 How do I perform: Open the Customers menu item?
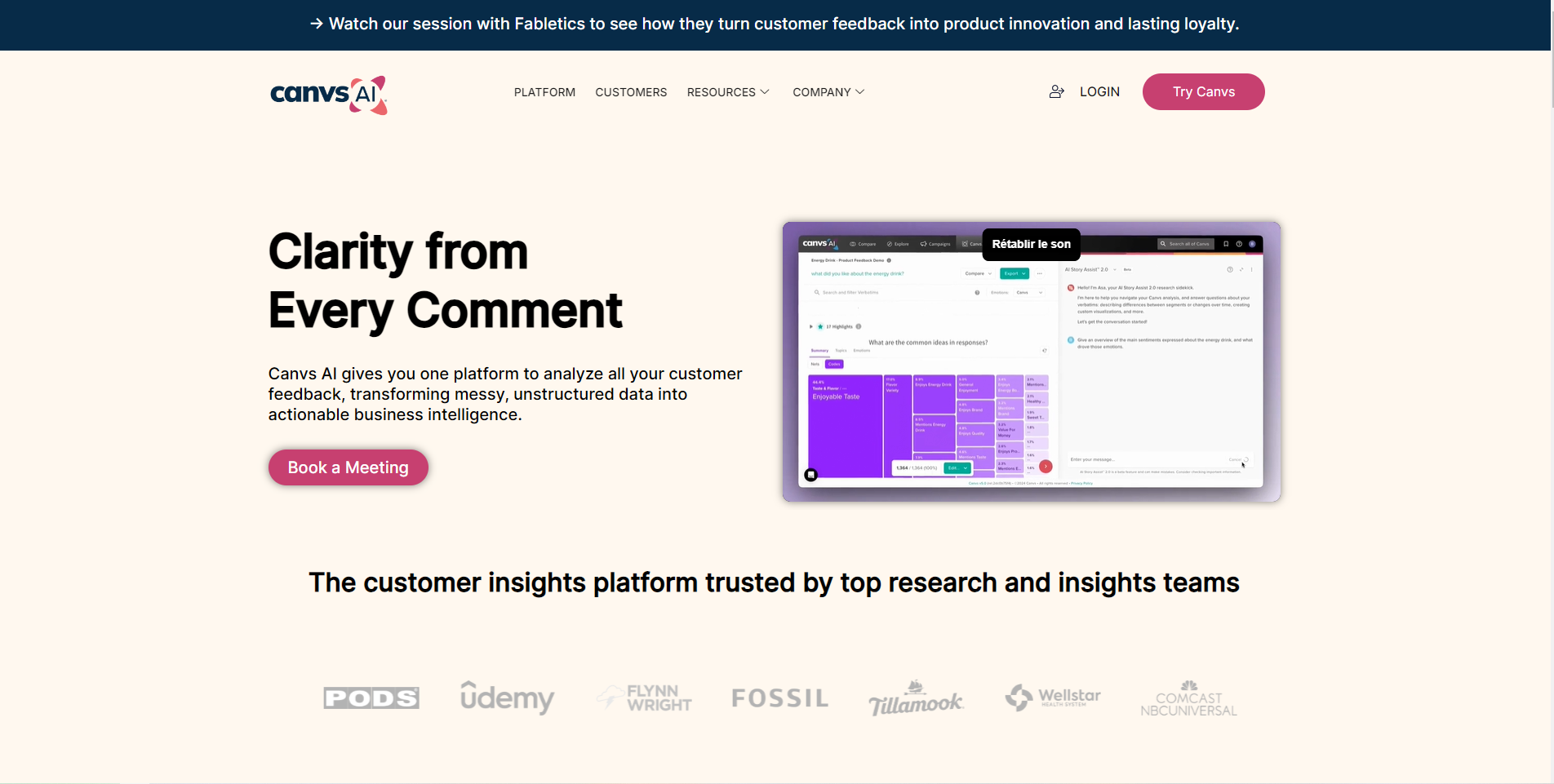click(x=631, y=92)
